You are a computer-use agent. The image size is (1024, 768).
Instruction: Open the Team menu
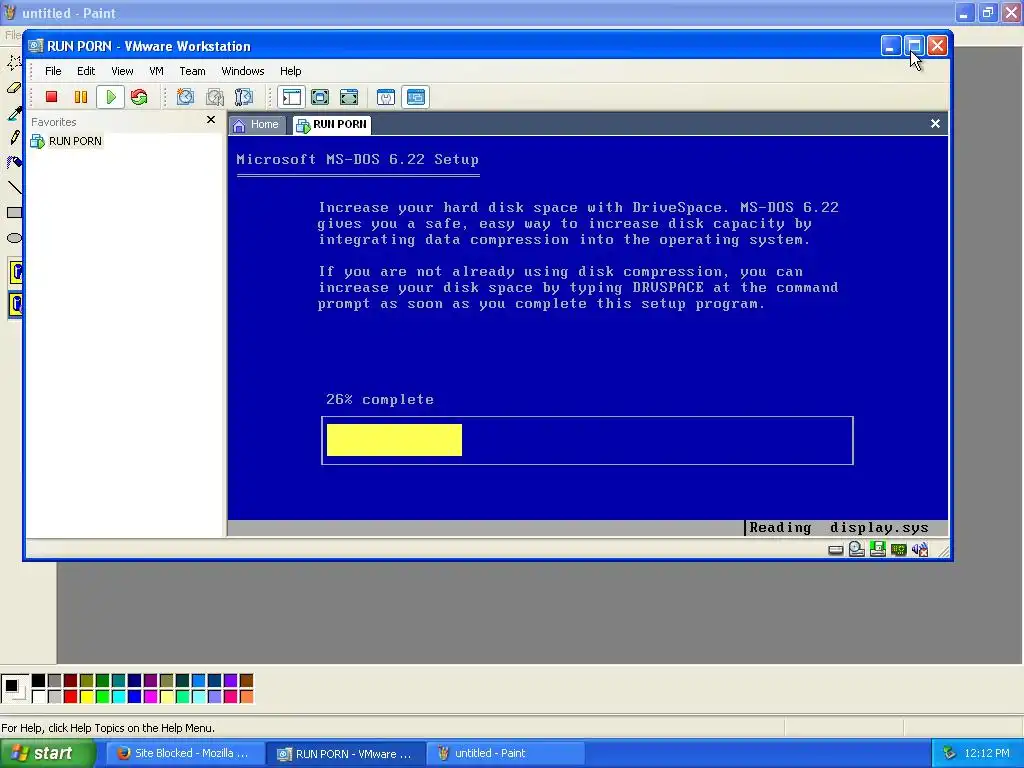pyautogui.click(x=192, y=71)
